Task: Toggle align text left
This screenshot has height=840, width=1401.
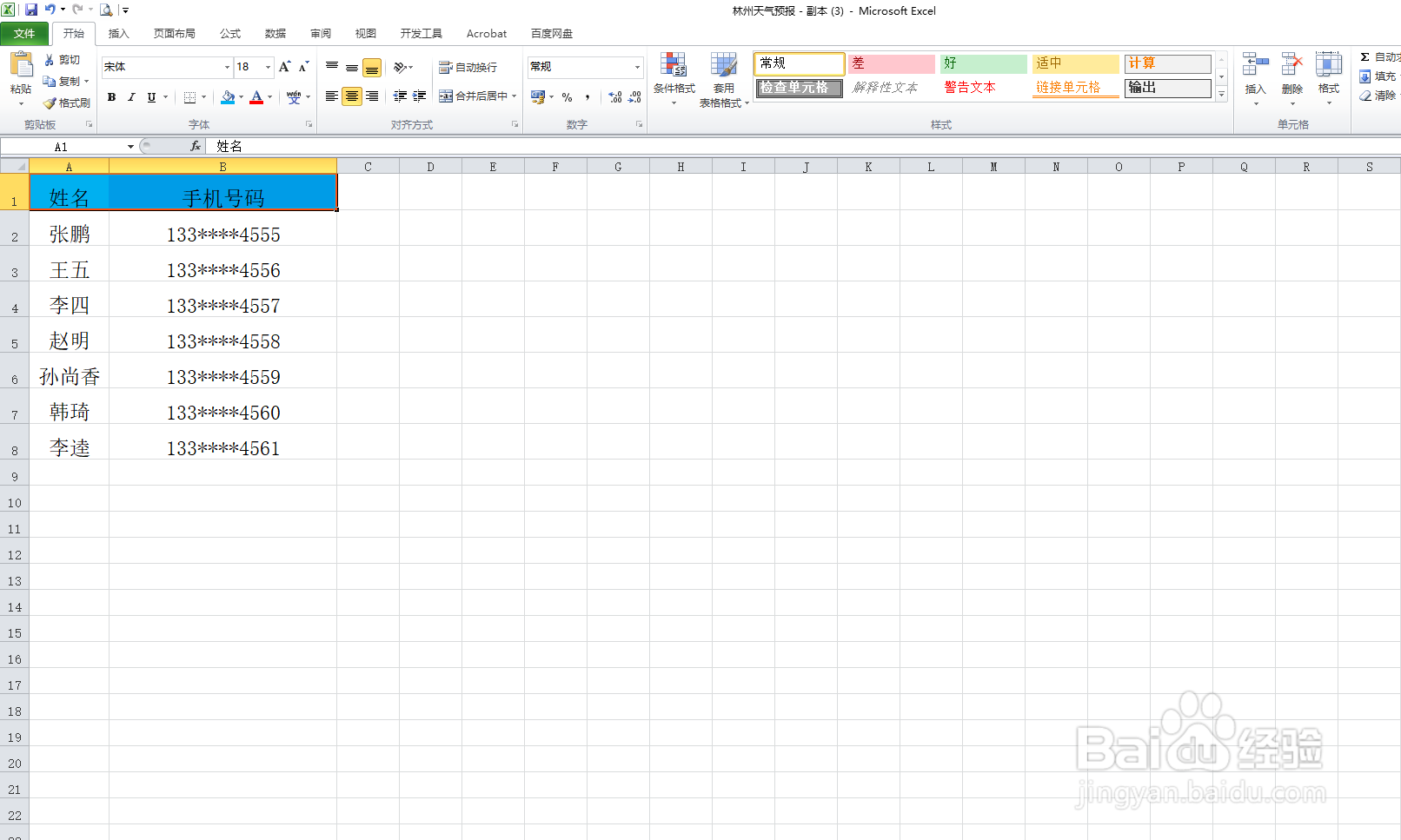Action: pos(332,96)
